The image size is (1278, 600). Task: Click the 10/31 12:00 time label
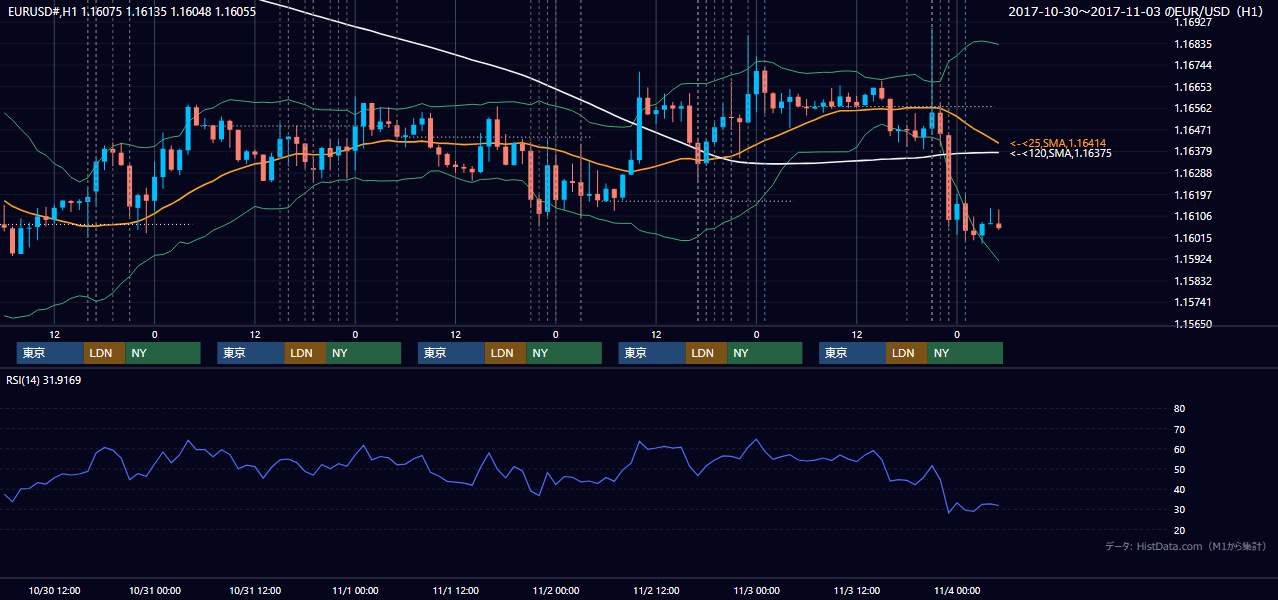[x=255, y=590]
